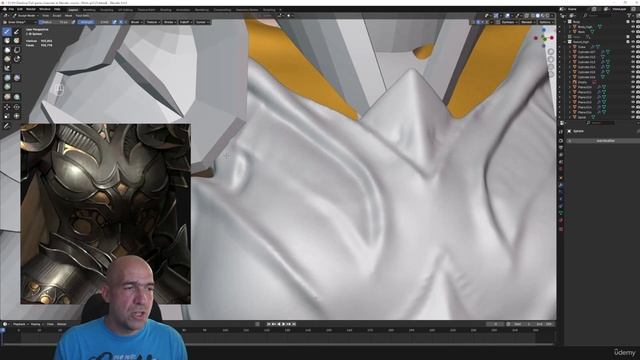The image size is (640, 360).
Task: Click the zoom navigation gizmo button
Action: click(551, 52)
